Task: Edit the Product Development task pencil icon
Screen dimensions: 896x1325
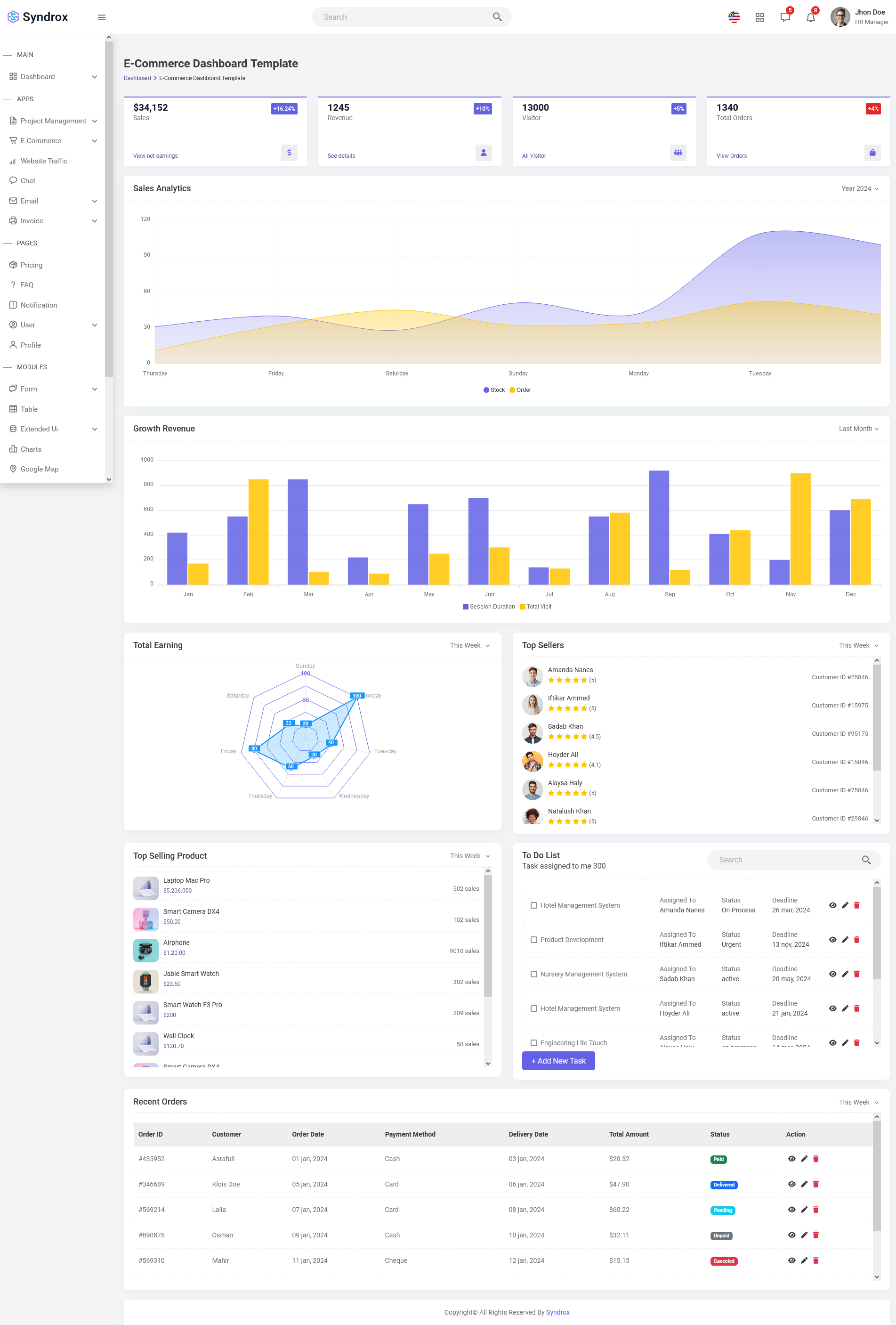Action: pos(845,940)
